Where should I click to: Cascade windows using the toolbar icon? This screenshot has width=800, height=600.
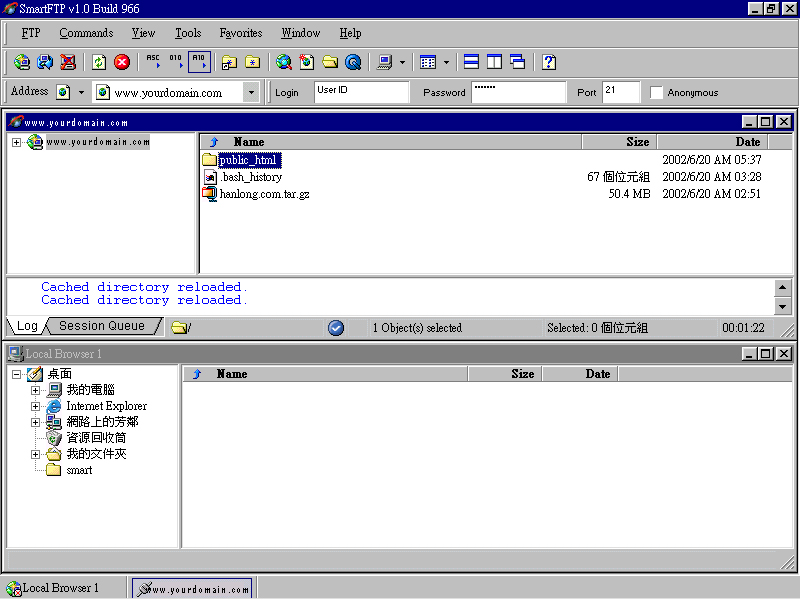517,62
